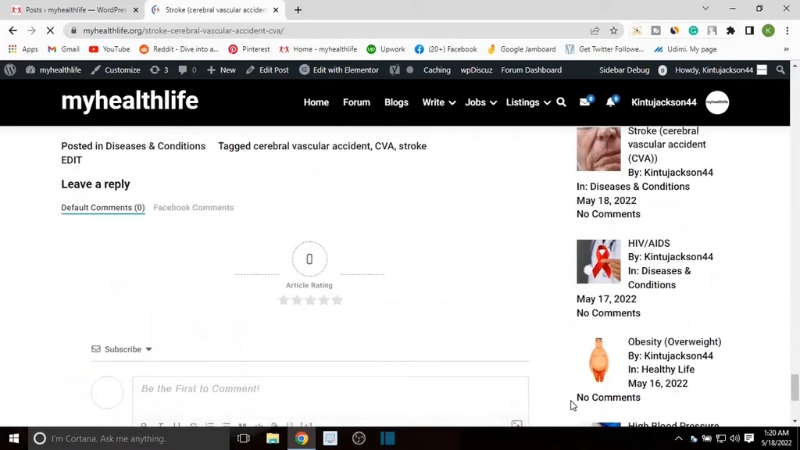The width and height of the screenshot is (800, 450).
Task: Open the WordPress logo menu in admin bar
Action: coord(10,70)
